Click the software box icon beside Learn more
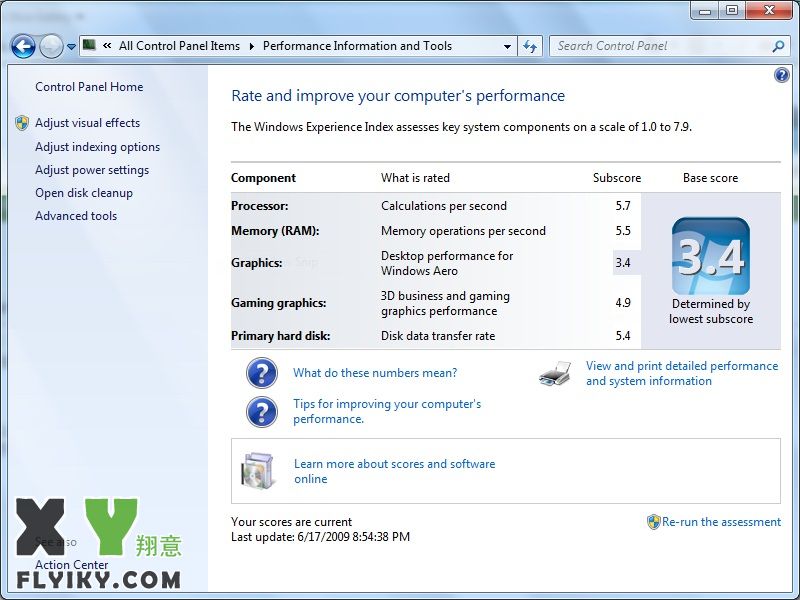The image size is (800, 600). tap(258, 471)
